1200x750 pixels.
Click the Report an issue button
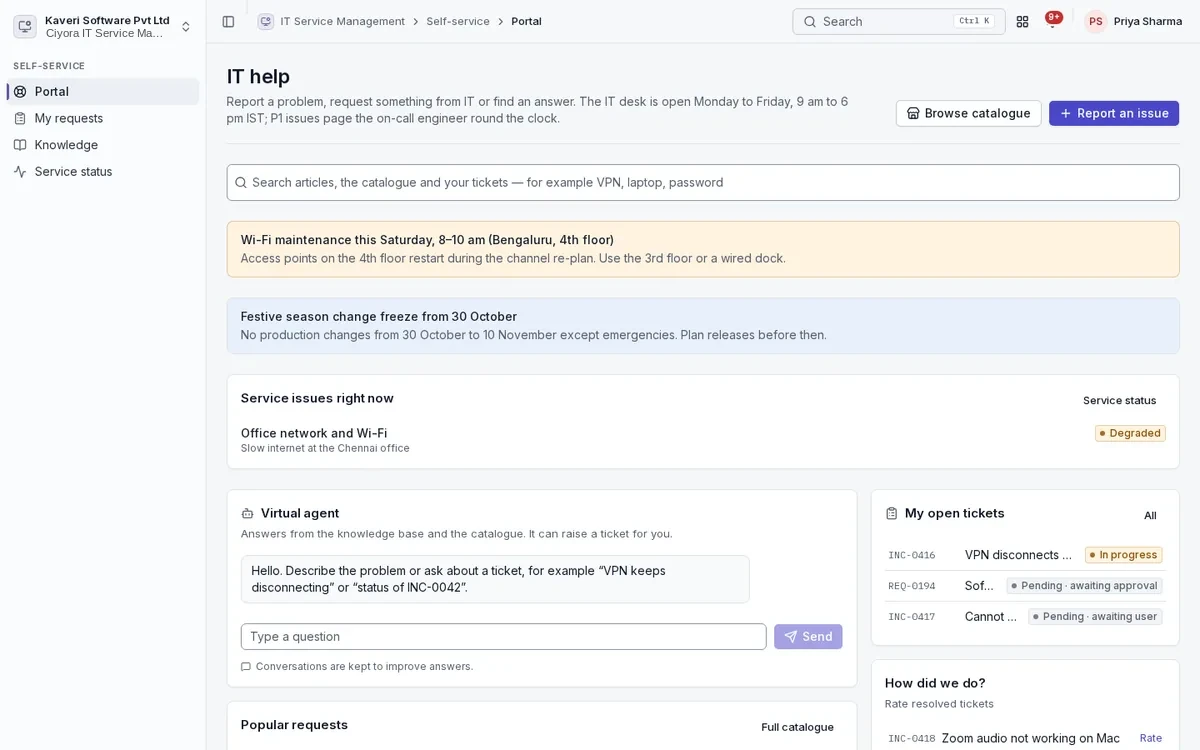coord(1114,113)
